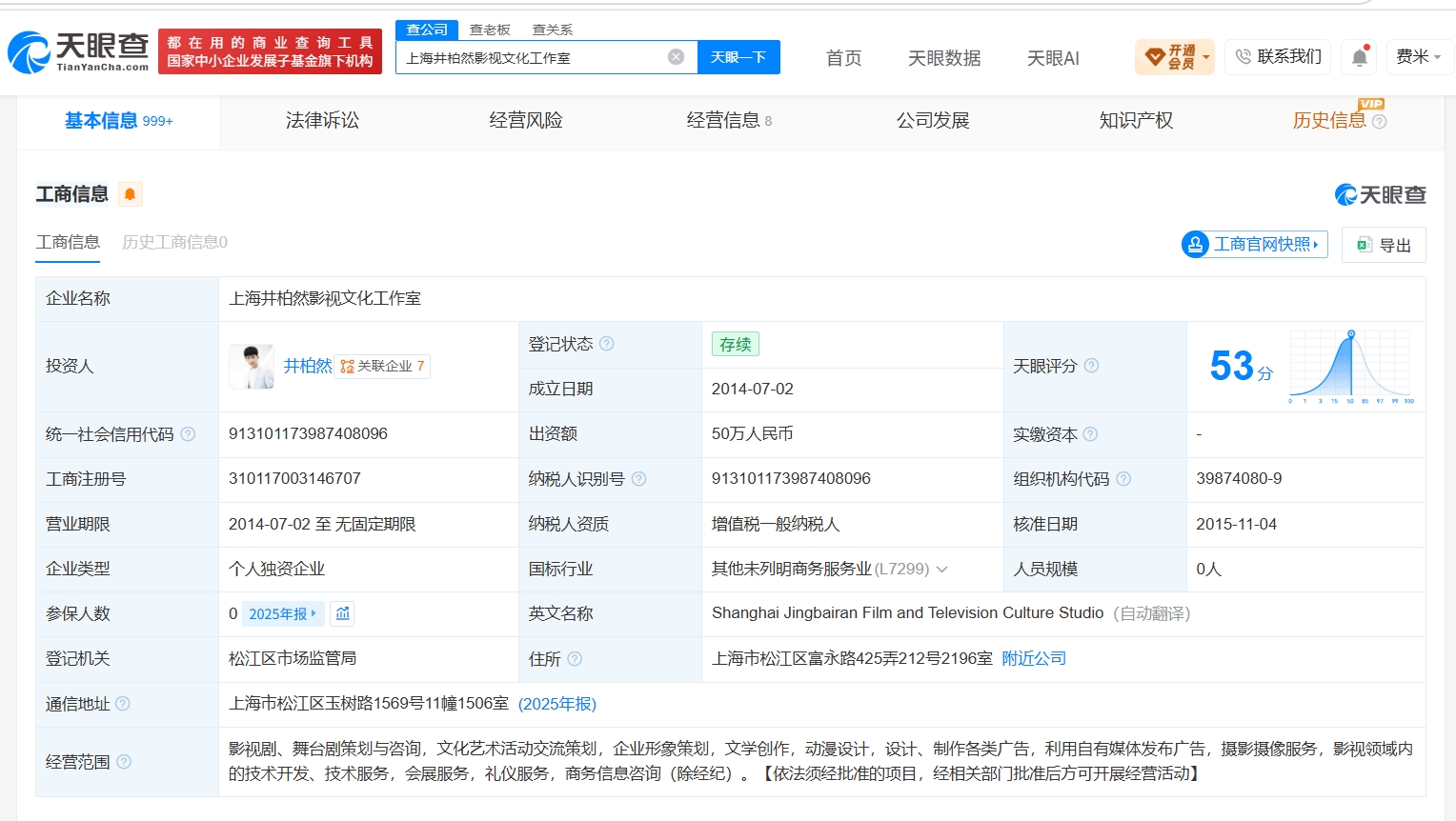Select the 基本信息 tab
1456x821 pixels.
coord(118,121)
